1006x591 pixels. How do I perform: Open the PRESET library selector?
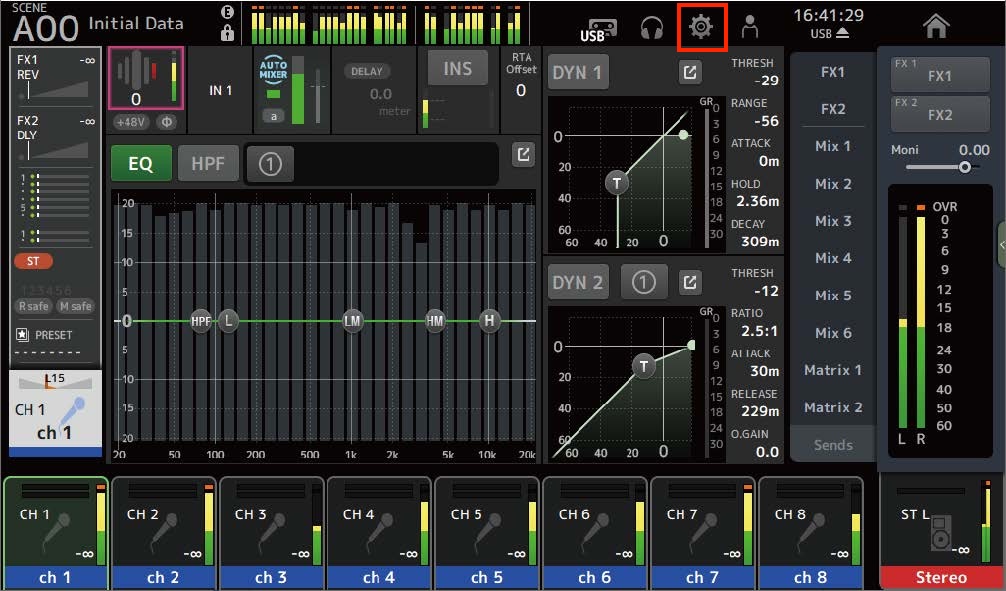pos(45,335)
